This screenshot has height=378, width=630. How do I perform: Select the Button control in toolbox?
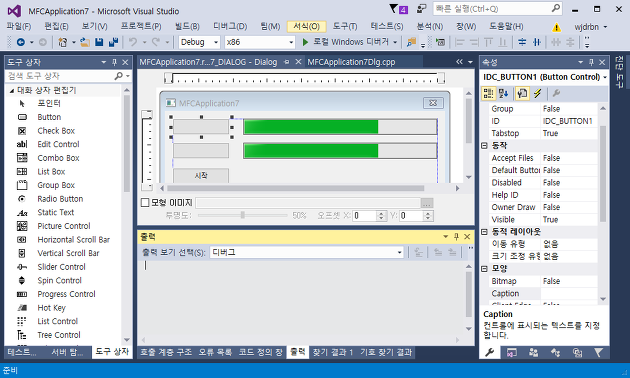click(49, 117)
